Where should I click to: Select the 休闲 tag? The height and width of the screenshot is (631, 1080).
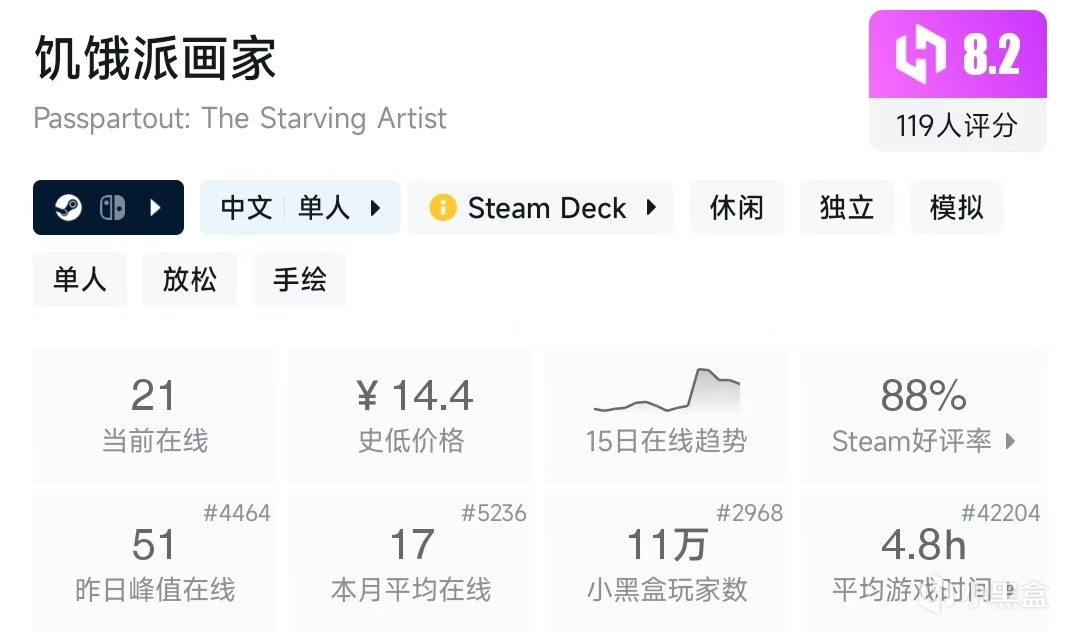[x=737, y=208]
